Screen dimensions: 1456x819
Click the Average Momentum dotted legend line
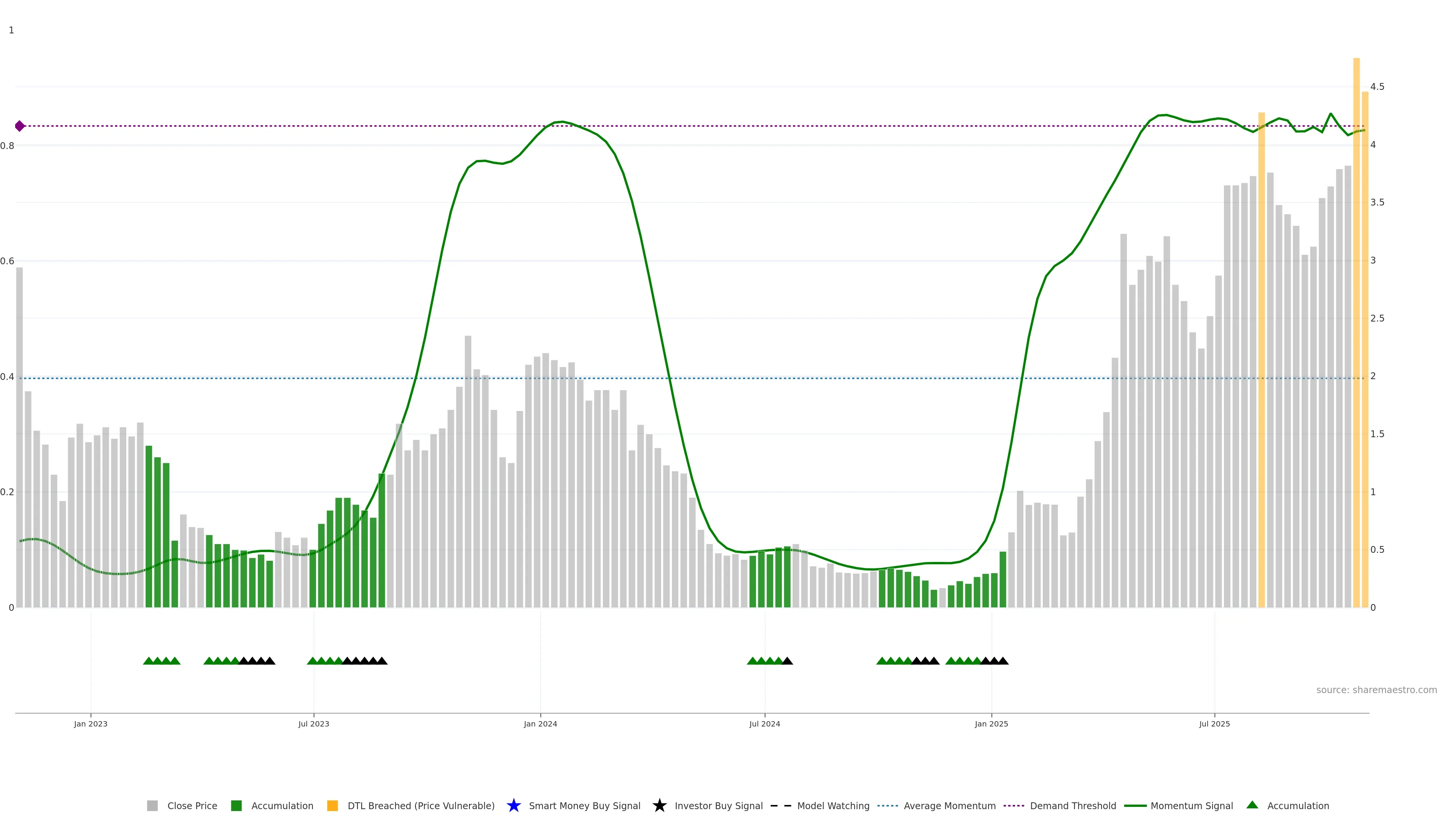(887, 805)
